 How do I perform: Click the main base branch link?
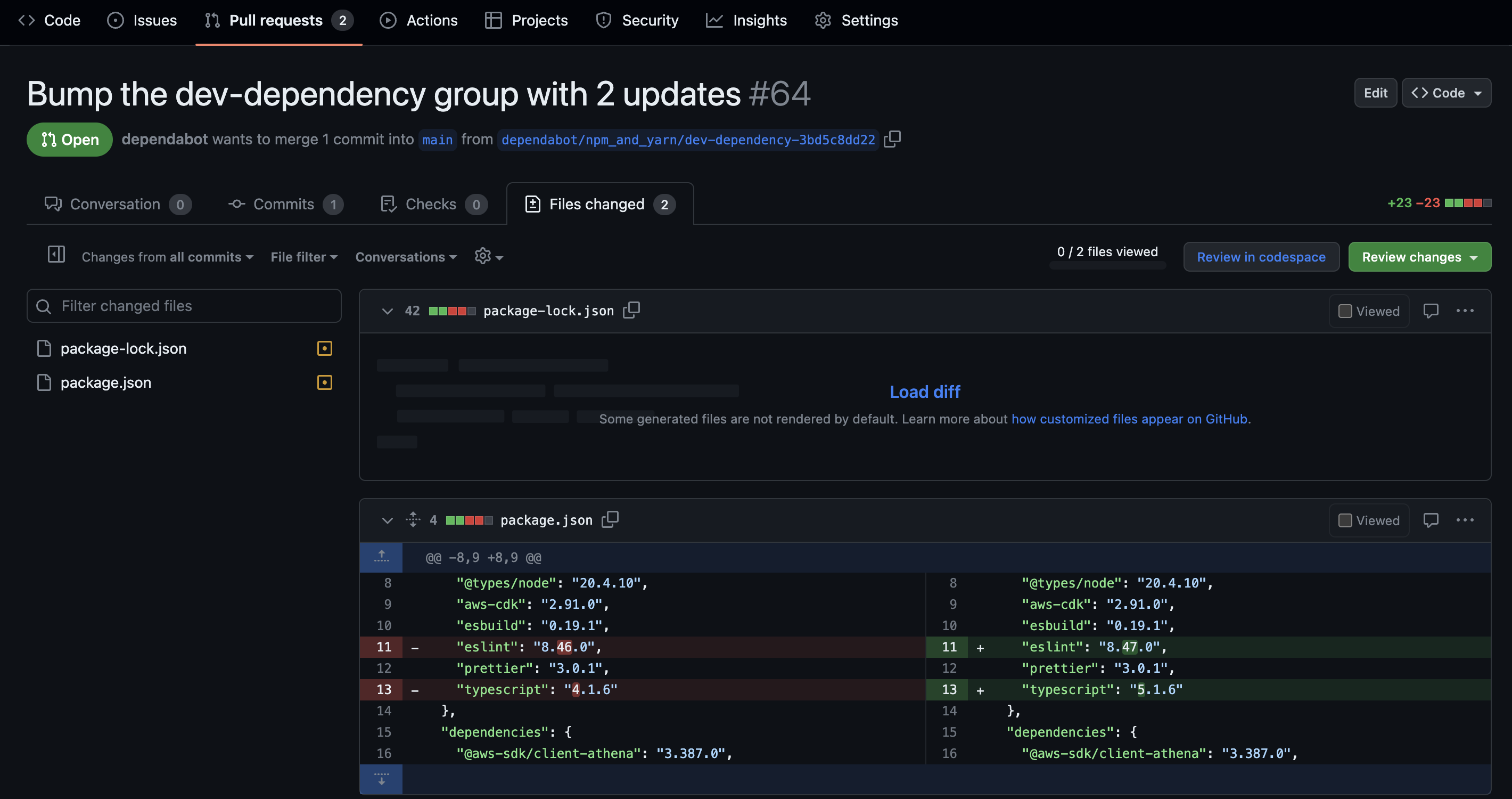pos(437,140)
